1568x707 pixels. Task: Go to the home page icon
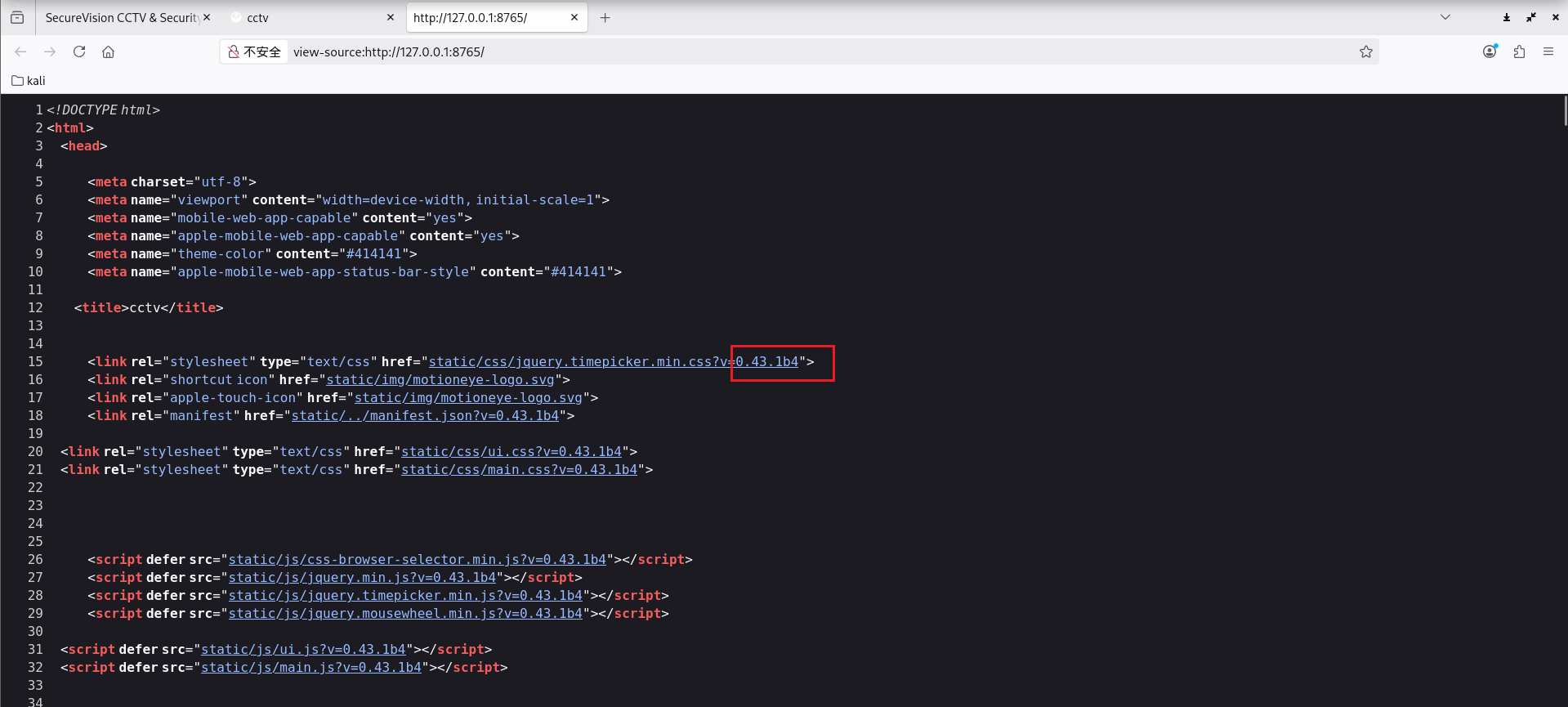(x=108, y=51)
